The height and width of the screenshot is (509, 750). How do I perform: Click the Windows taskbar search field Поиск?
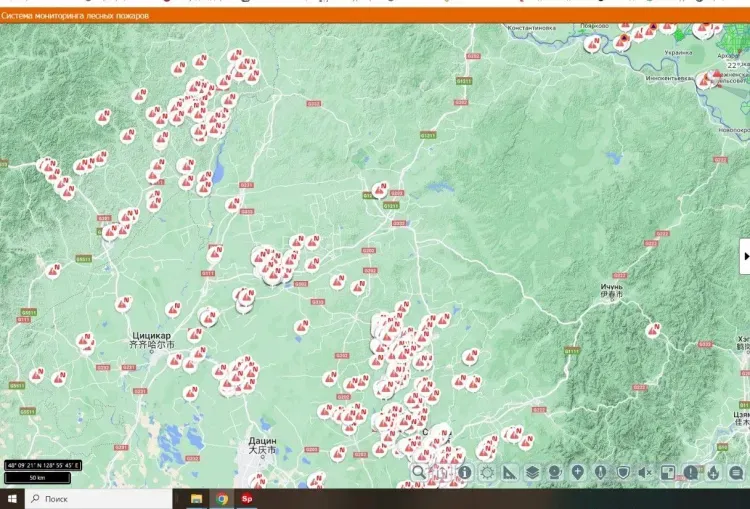coord(100,498)
